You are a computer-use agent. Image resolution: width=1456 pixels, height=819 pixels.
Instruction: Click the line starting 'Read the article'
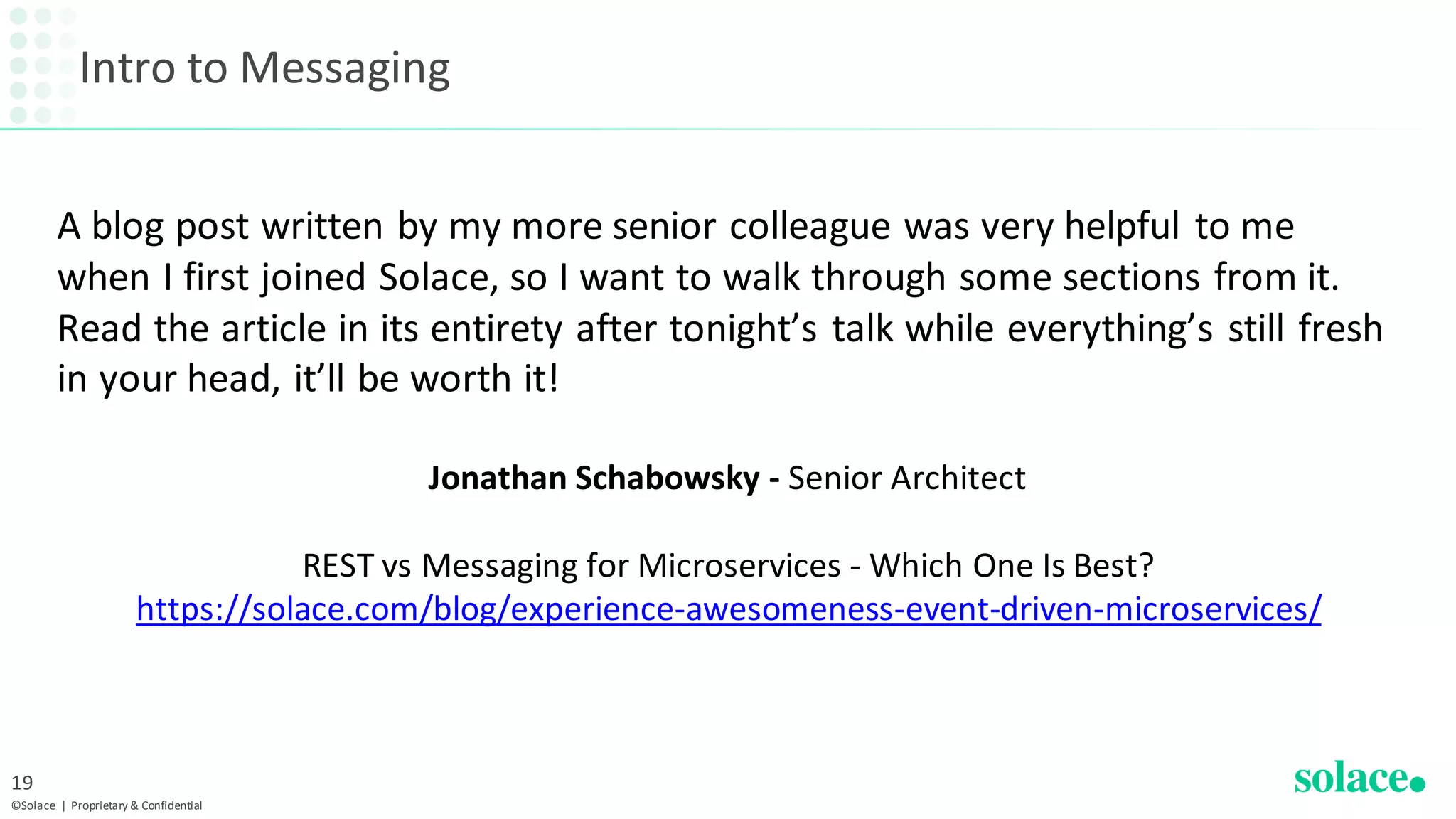[719, 328]
